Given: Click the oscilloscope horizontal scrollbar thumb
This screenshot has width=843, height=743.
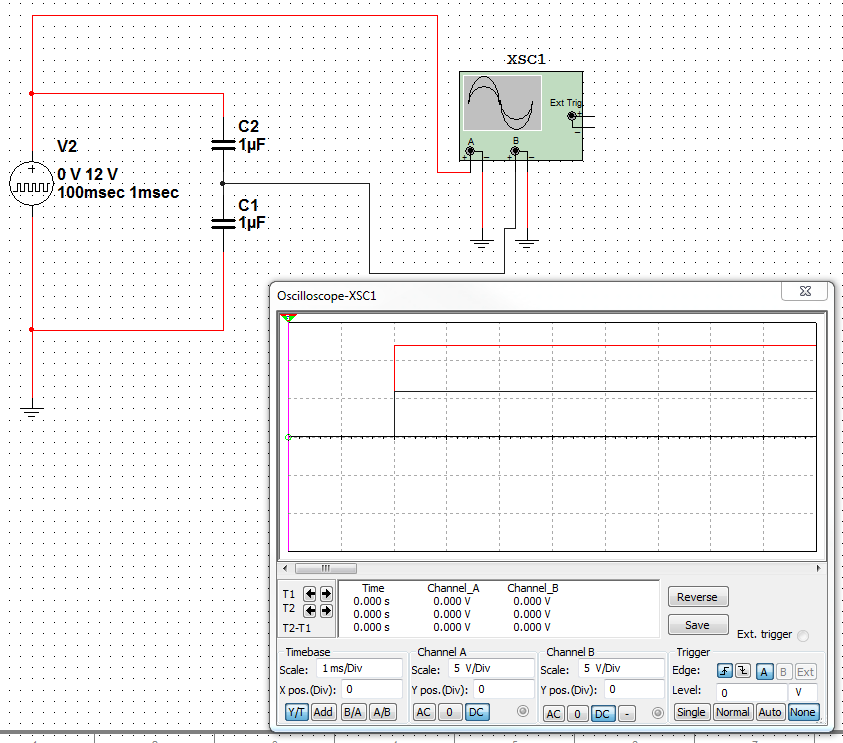Looking at the screenshot, I should point(325,567).
